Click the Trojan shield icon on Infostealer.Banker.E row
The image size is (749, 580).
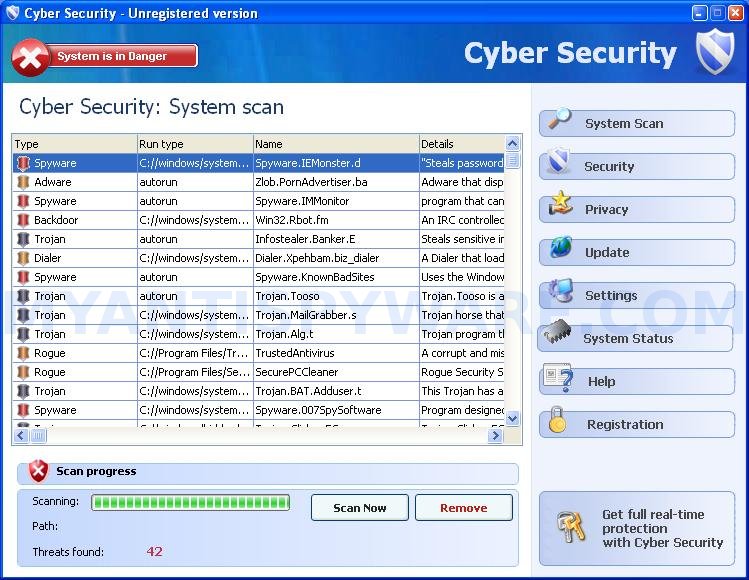[23, 239]
